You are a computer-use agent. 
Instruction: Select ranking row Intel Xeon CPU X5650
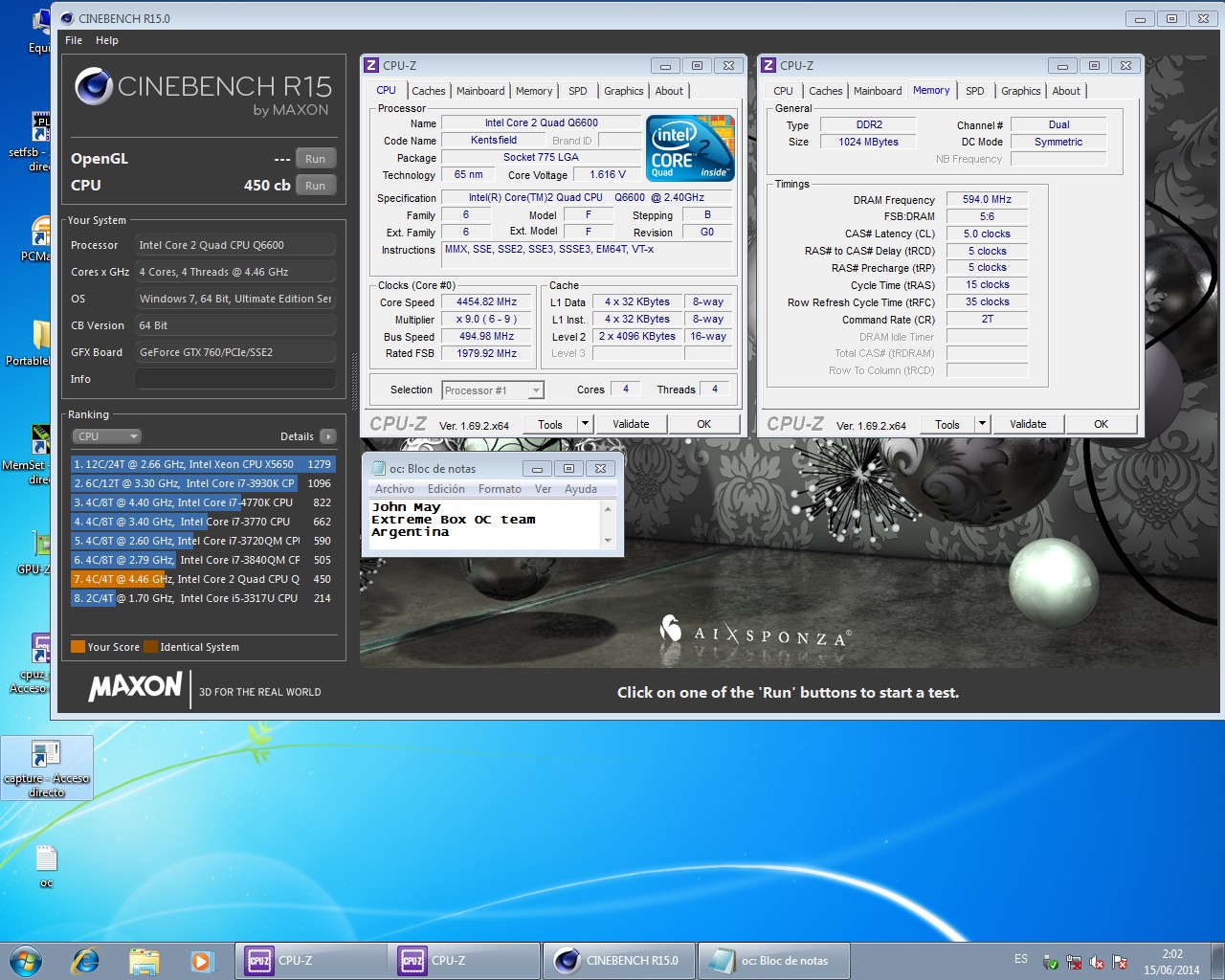203,464
